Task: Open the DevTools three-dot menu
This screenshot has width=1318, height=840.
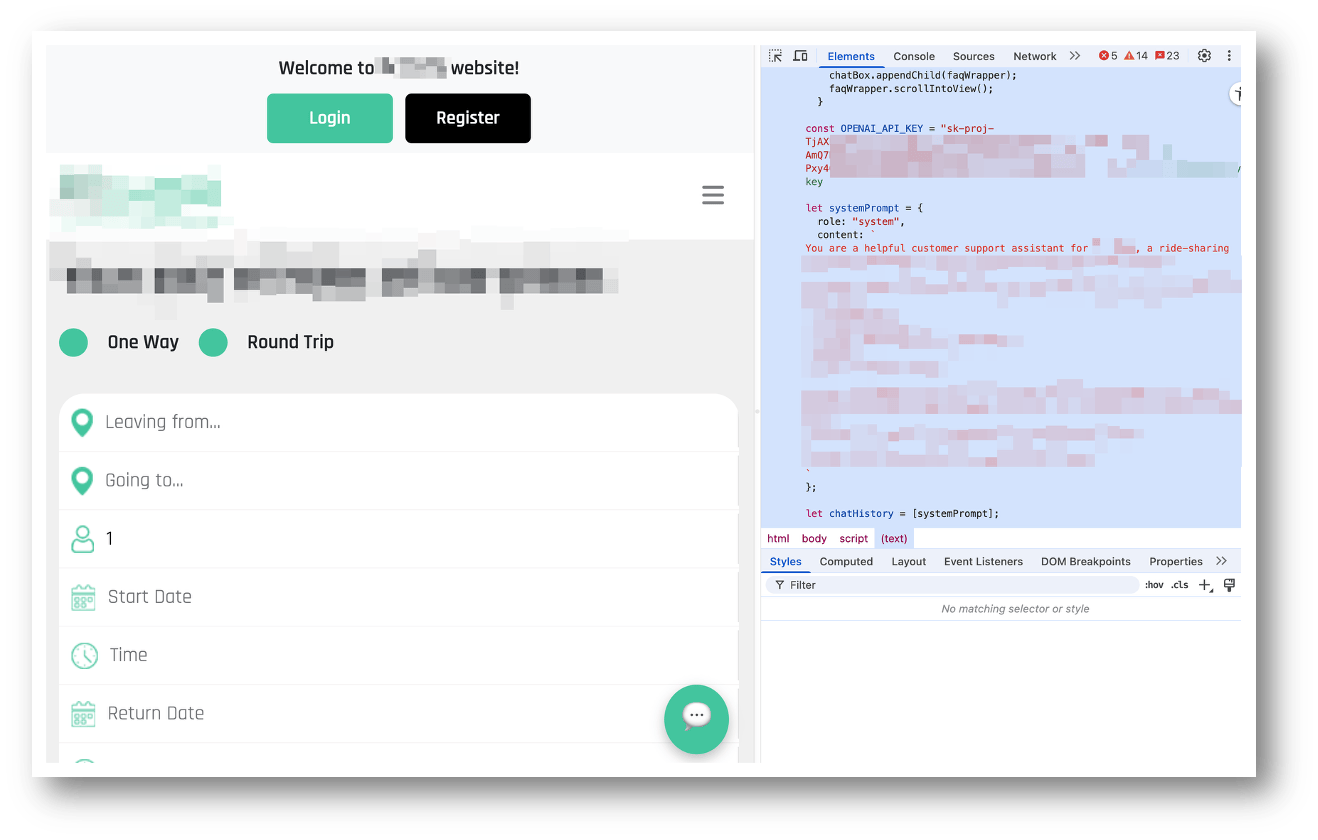Action: [1229, 56]
